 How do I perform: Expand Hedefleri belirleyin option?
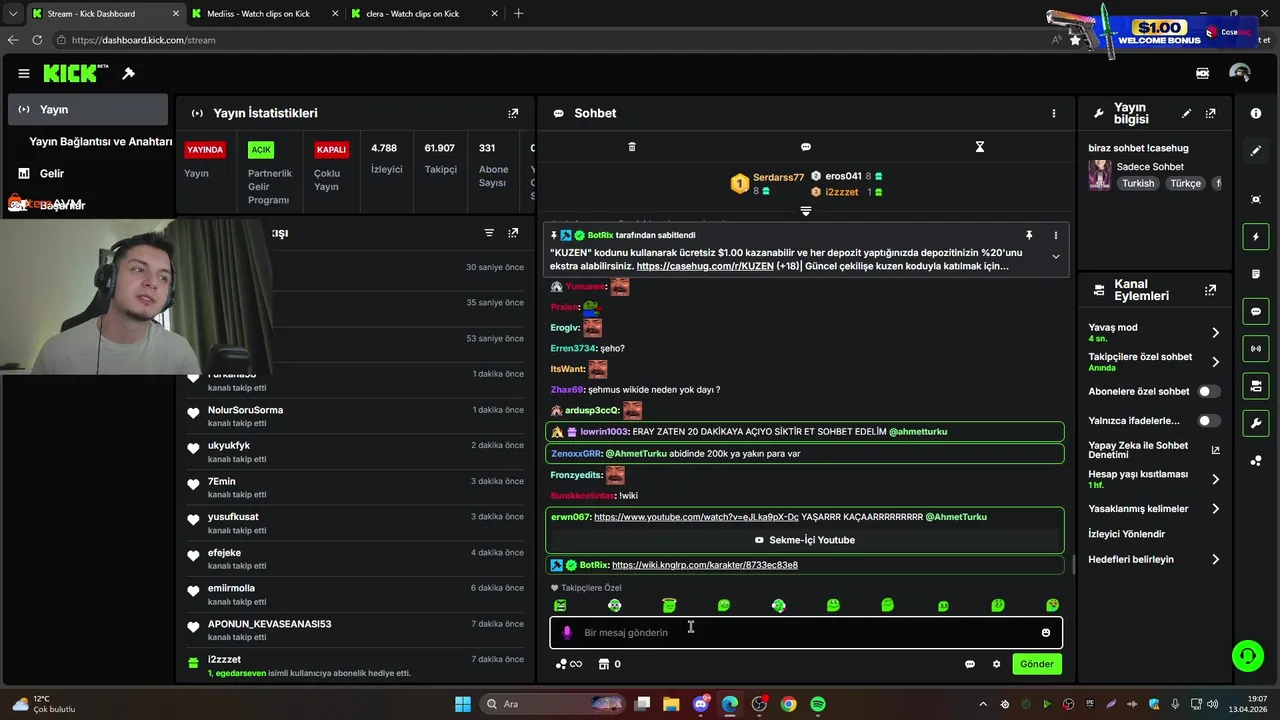coord(1215,559)
